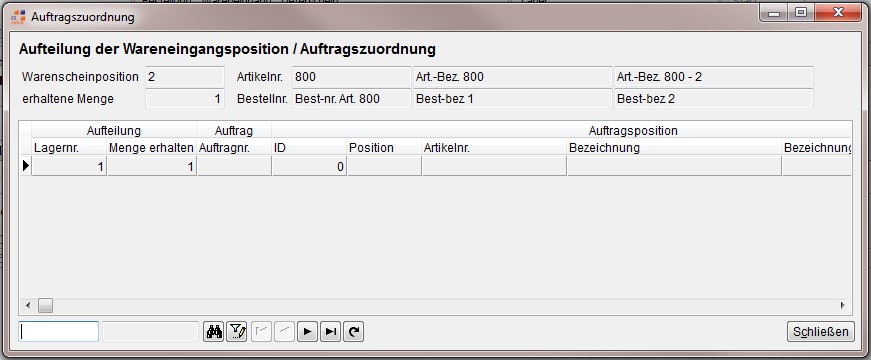Click the horizontal scrollbar thumb

45,305
